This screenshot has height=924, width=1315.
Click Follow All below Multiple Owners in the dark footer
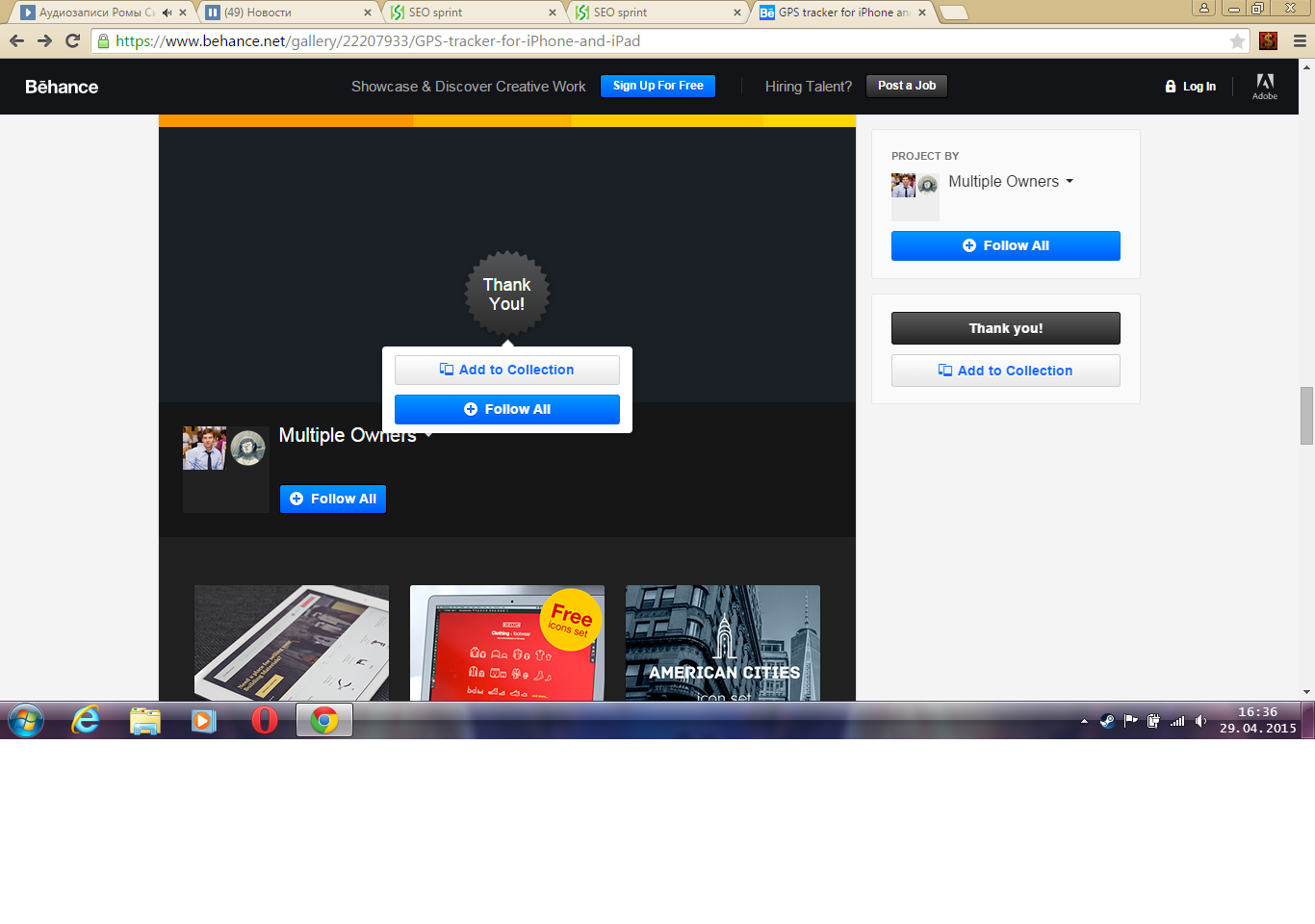pyautogui.click(x=333, y=499)
